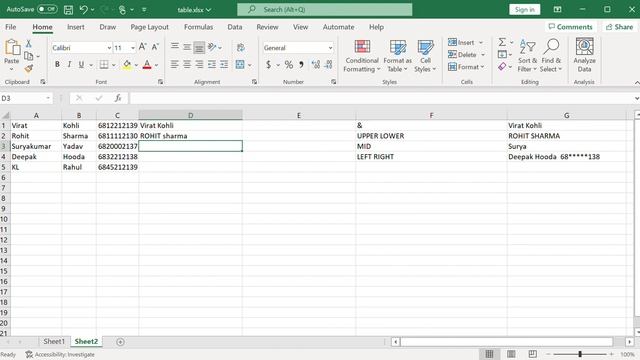Screen dimensions: 640x360
Task: Toggle Italic formatting
Action: pyautogui.click(x=69, y=64)
